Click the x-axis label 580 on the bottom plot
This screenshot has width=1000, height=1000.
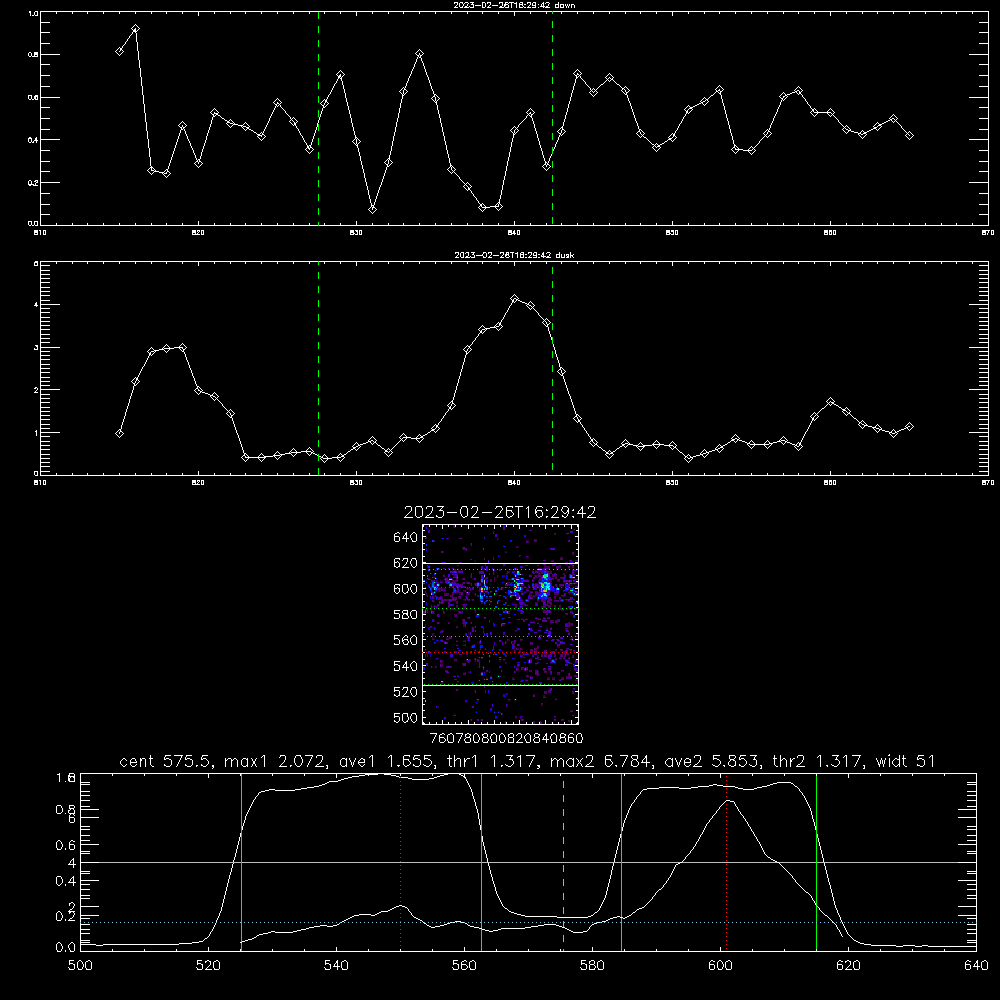592,966
